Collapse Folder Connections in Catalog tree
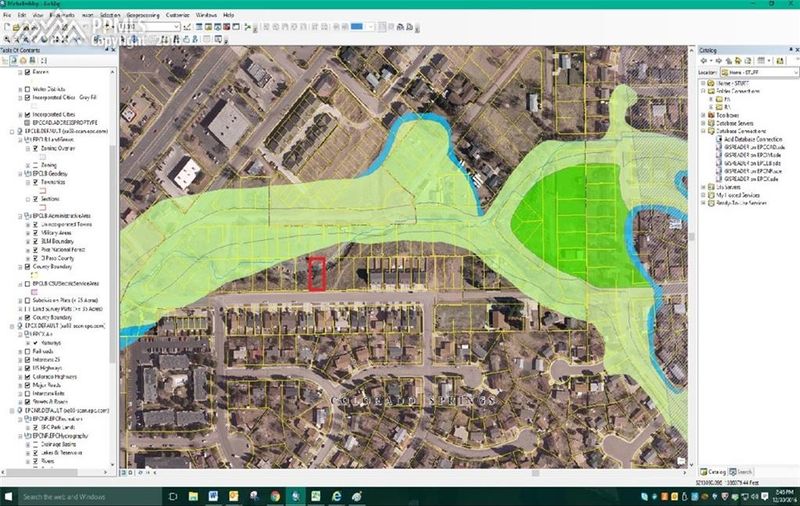Viewport: 800px width, 506px height. (703, 91)
